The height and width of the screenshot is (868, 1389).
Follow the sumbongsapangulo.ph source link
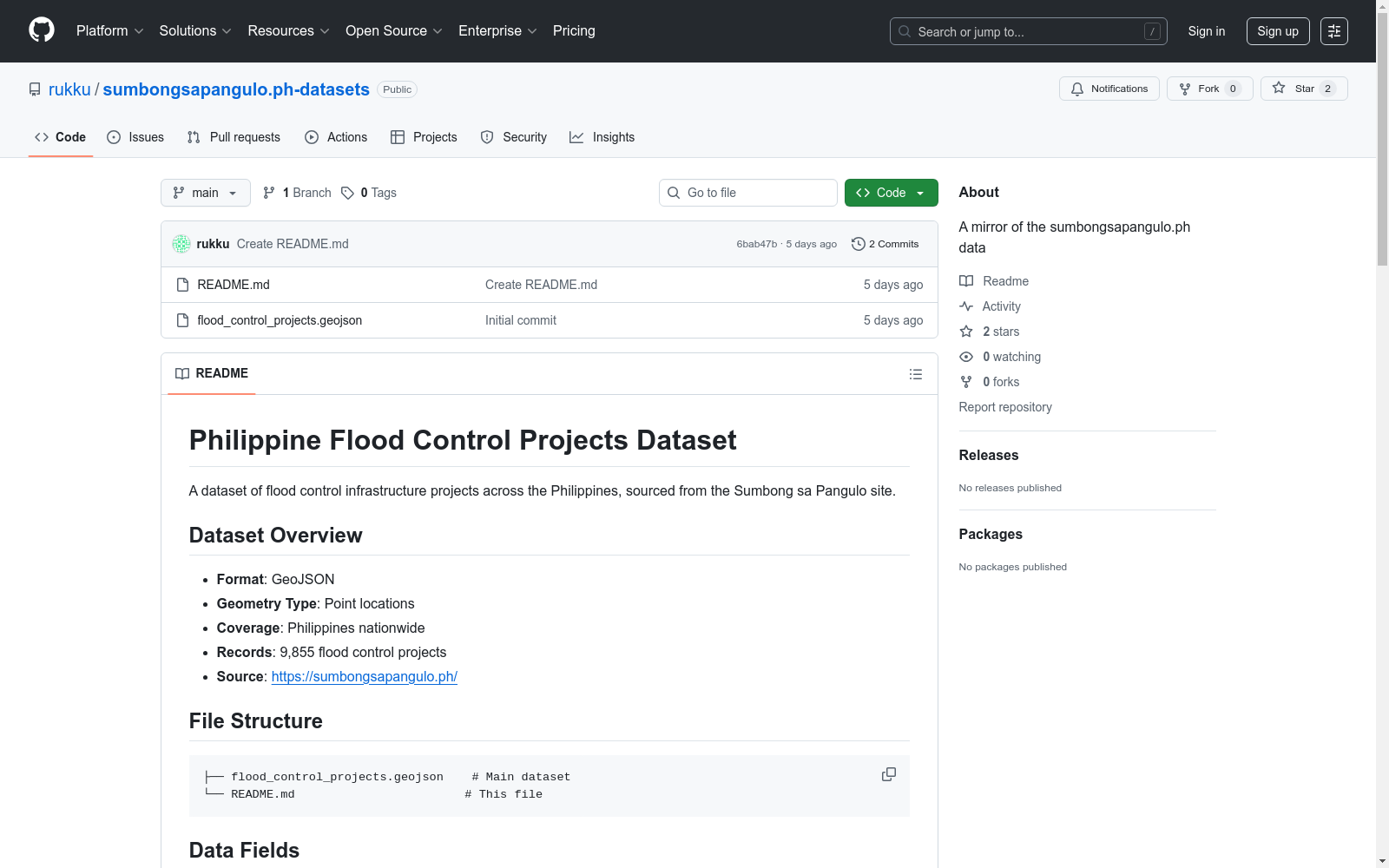click(x=365, y=676)
